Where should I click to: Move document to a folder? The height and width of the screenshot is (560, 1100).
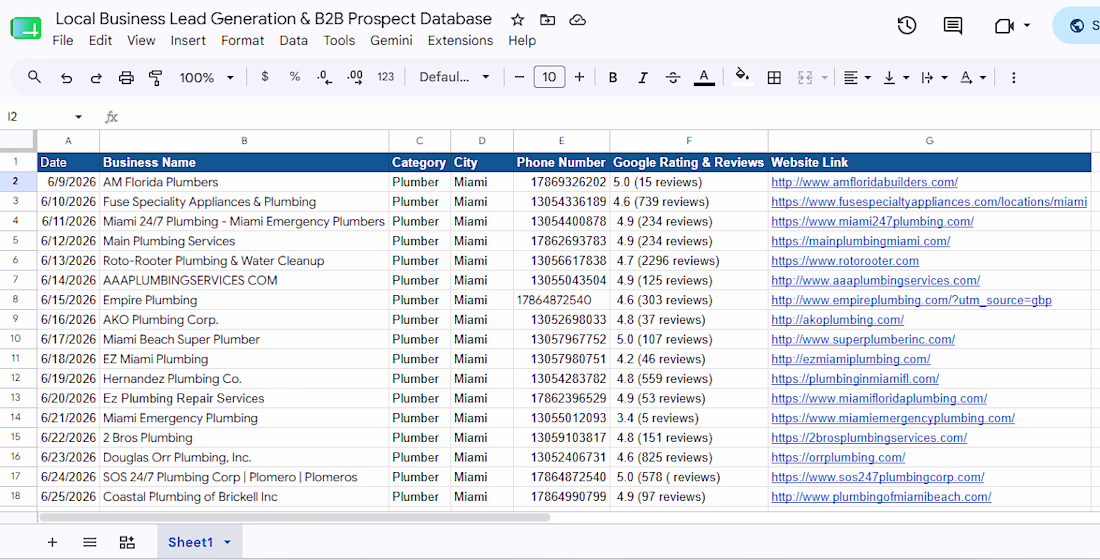pos(547,20)
